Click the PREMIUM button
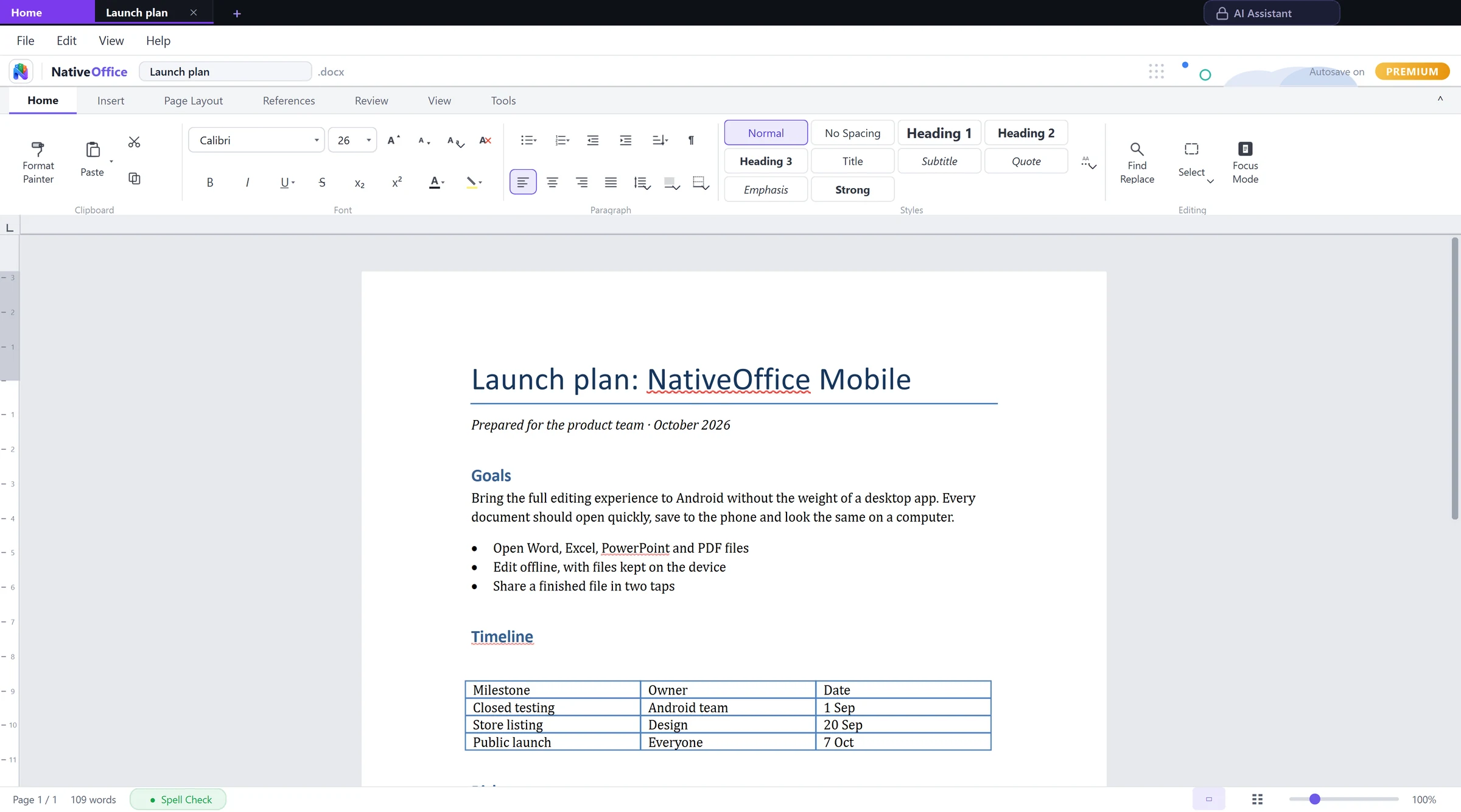 (1412, 71)
